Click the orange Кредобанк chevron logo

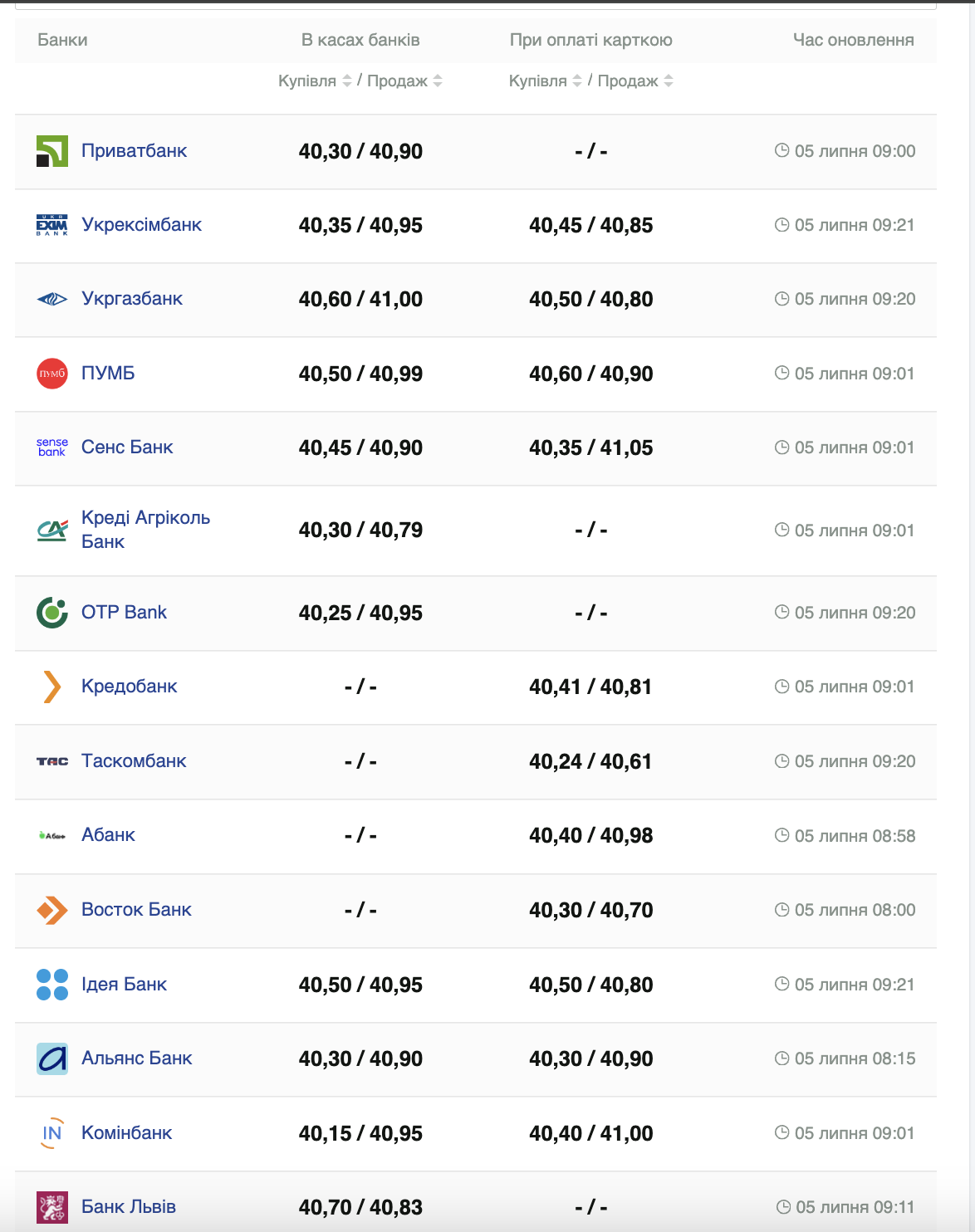pos(52,687)
